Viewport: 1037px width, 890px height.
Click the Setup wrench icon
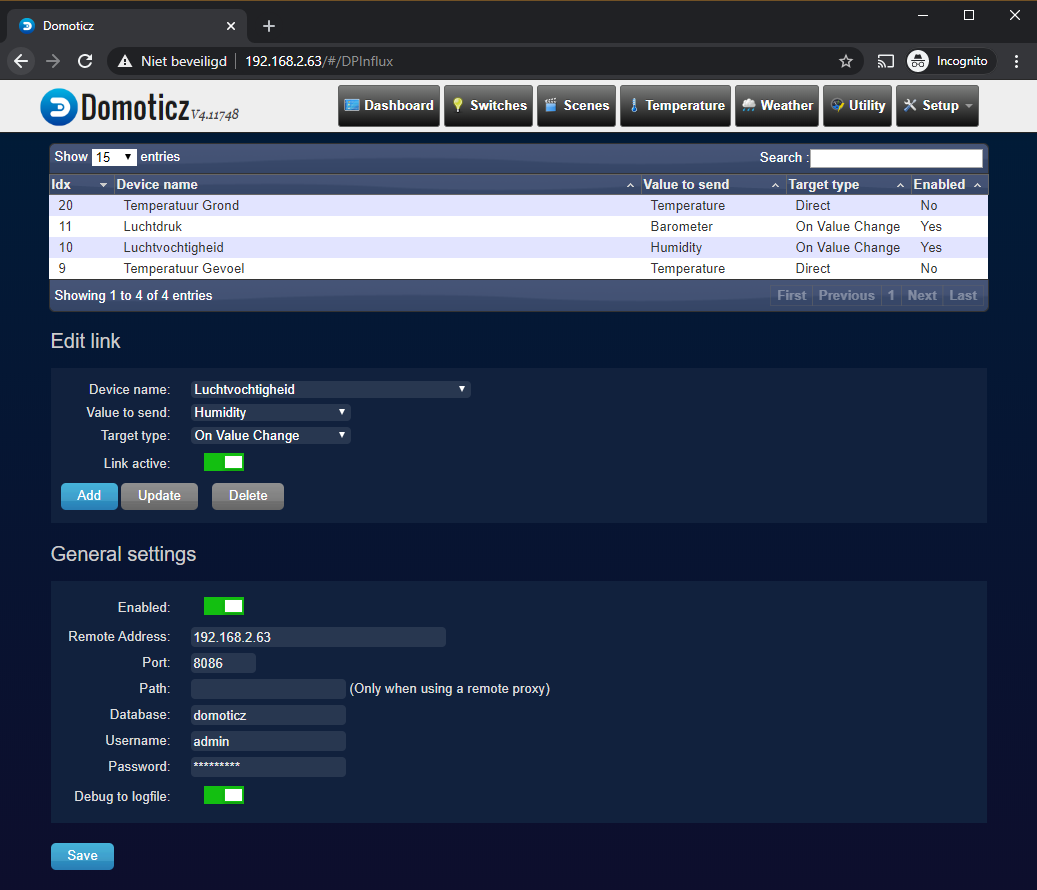912,105
